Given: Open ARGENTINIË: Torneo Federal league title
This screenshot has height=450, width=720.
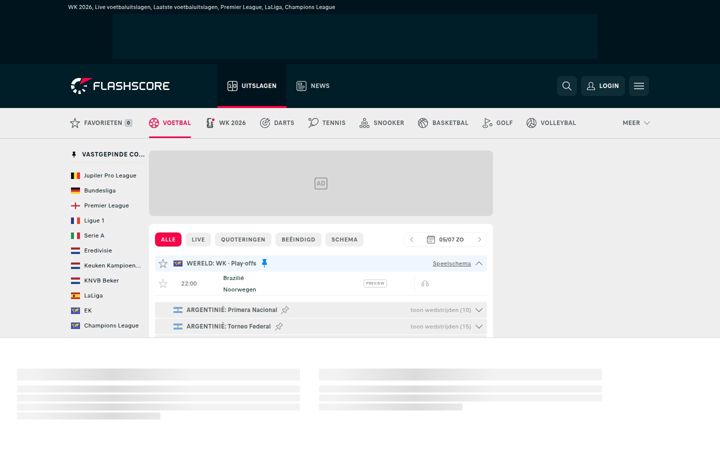Looking at the screenshot, I should coord(228,326).
